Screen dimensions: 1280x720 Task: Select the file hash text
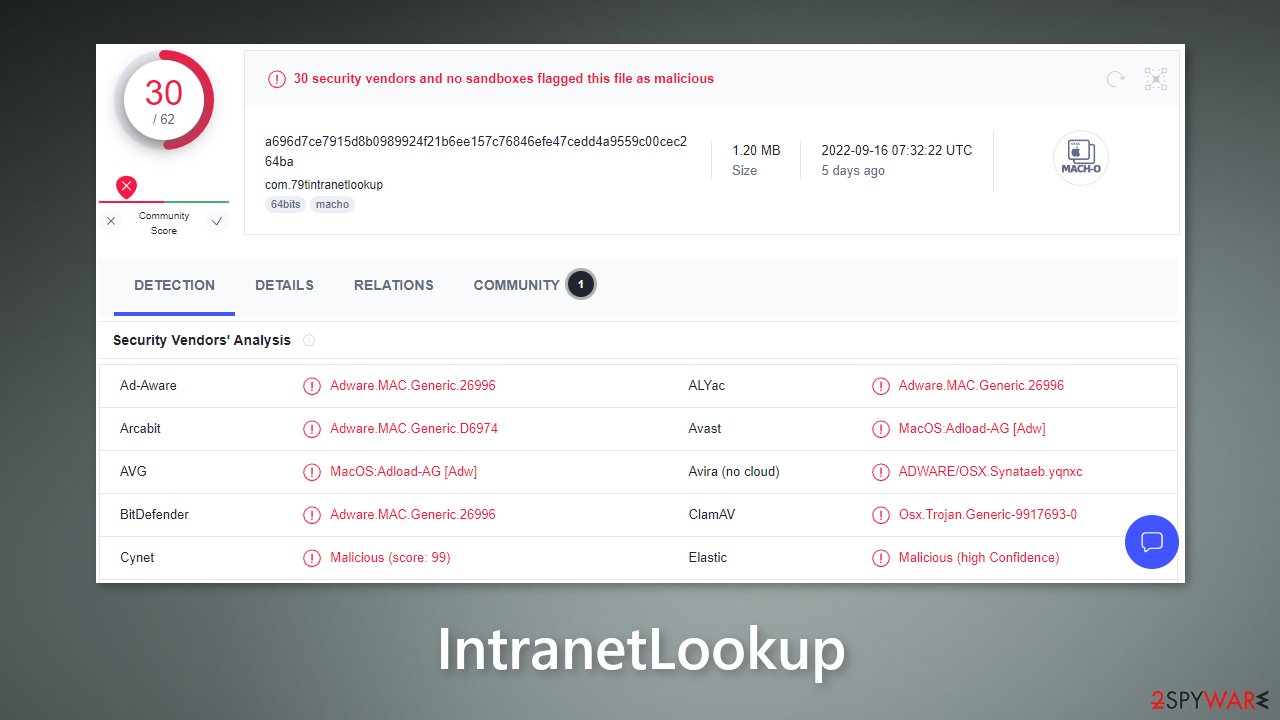[476, 151]
